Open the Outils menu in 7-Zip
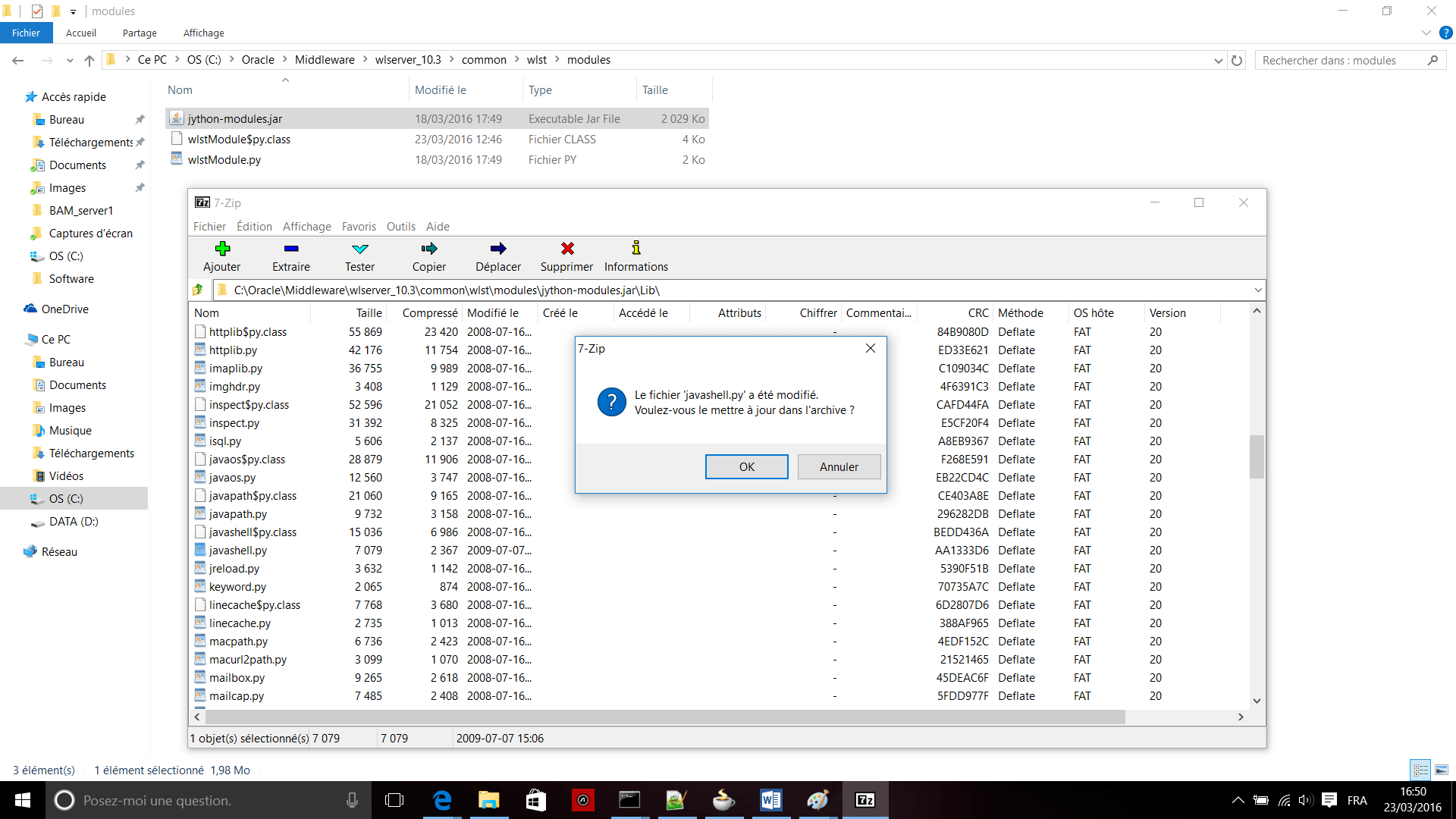1456x819 pixels. pos(400,226)
